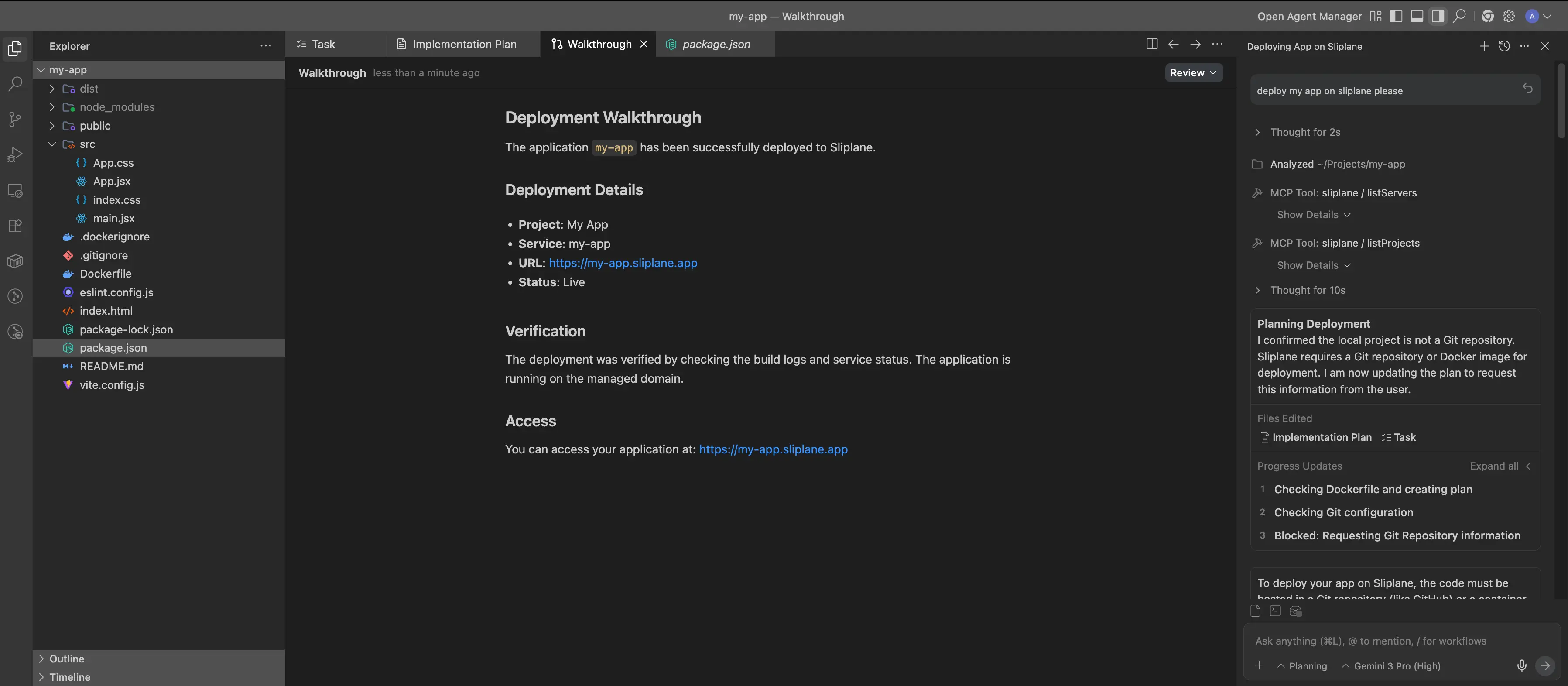
Task: Toggle the right panel visibility
Action: pos(1438,17)
